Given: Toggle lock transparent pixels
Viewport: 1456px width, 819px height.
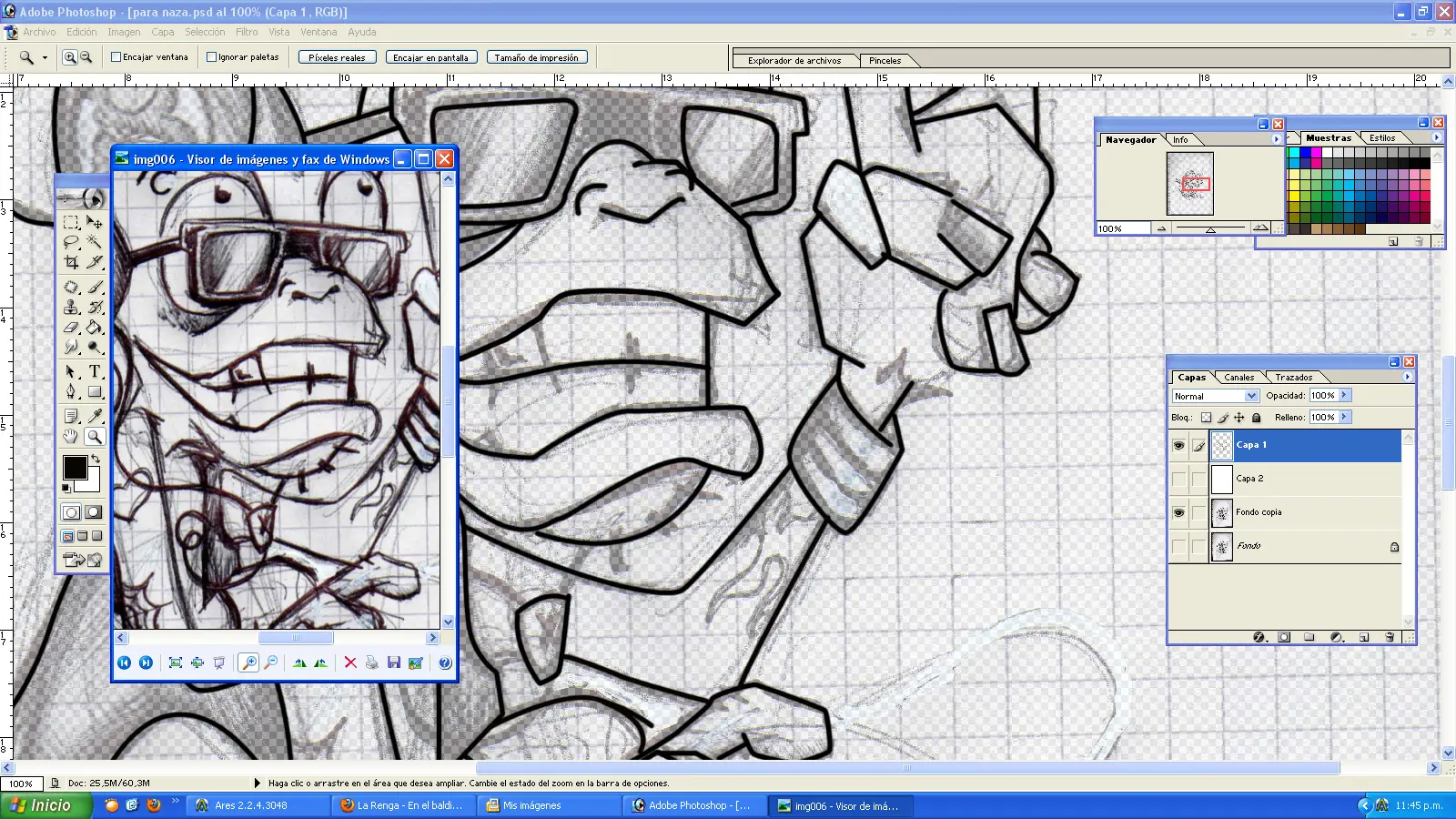Looking at the screenshot, I should pyautogui.click(x=1206, y=418).
